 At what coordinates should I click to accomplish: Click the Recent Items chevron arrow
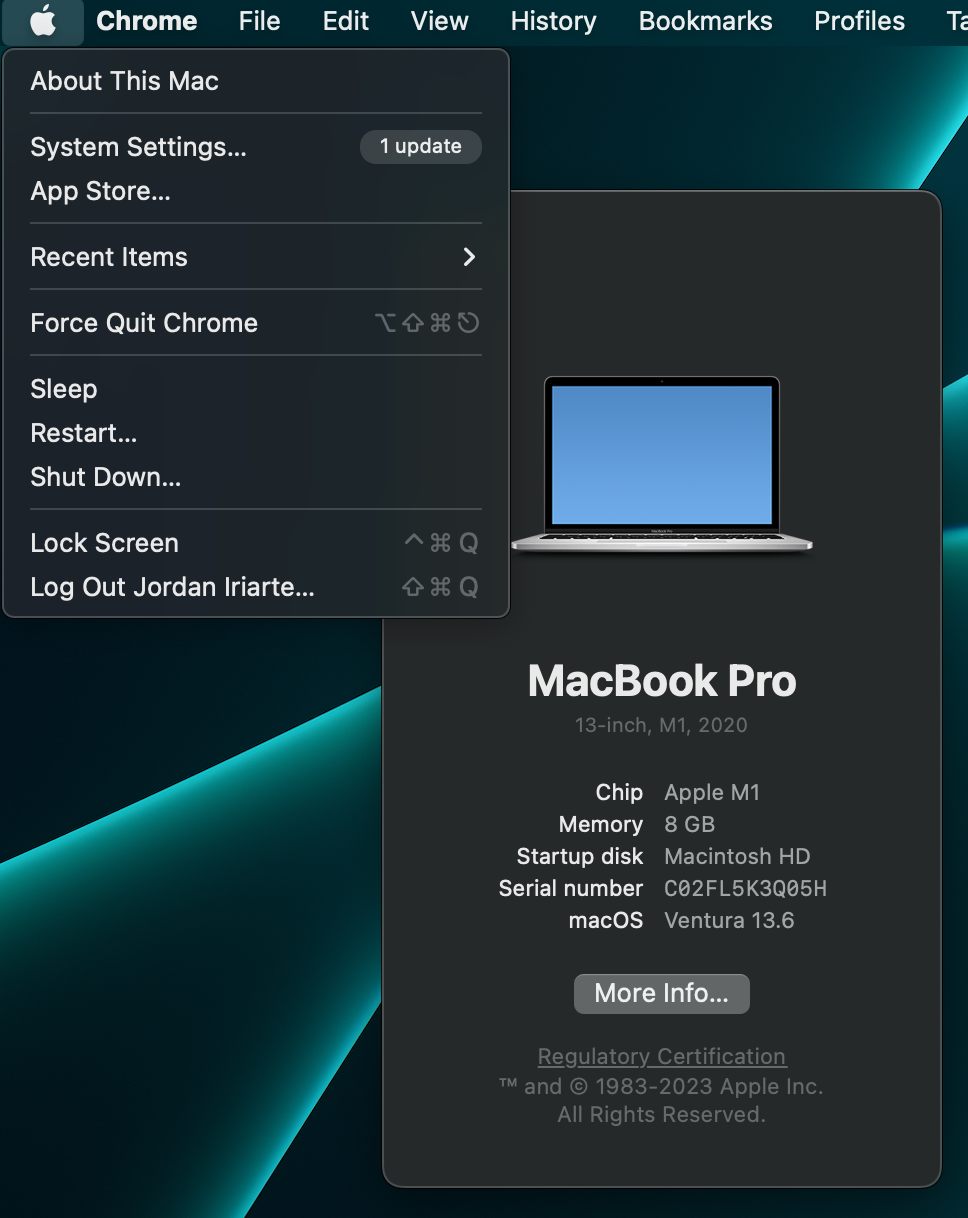(x=468, y=257)
